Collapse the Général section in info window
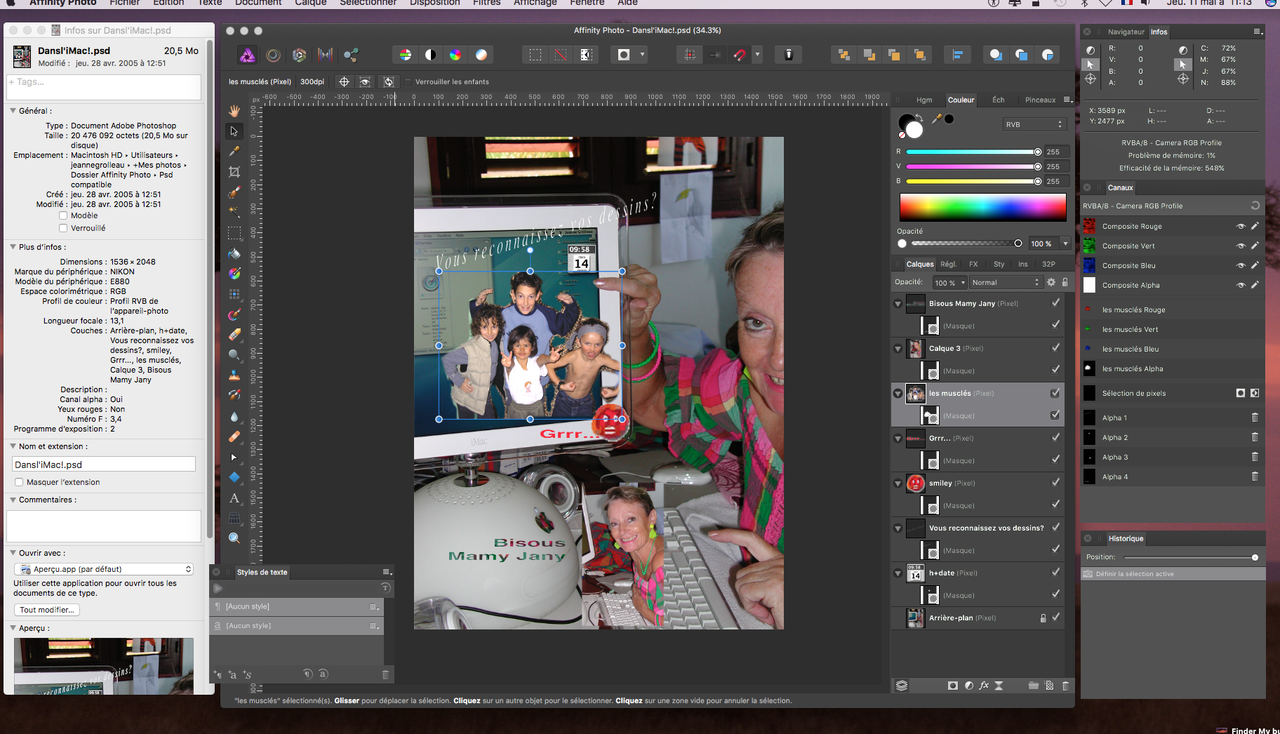The width and height of the screenshot is (1280, 734). point(13,111)
